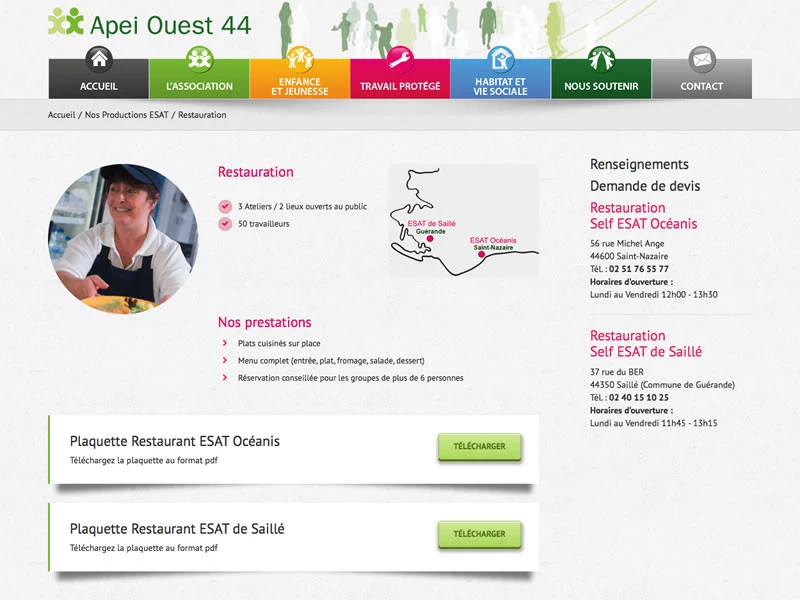Click the address 37 rue du BER
The height and width of the screenshot is (600, 800).
point(617,372)
